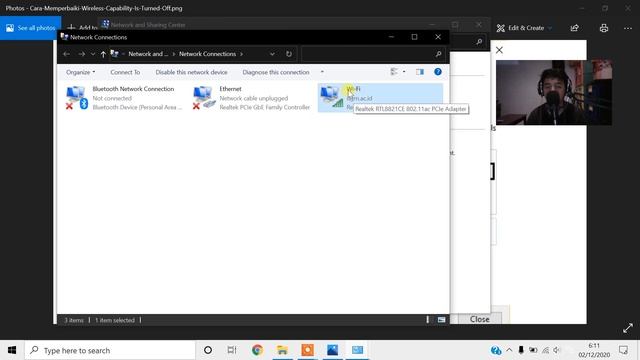
Task: Open the view options dropdown arrow
Action: 404,72
